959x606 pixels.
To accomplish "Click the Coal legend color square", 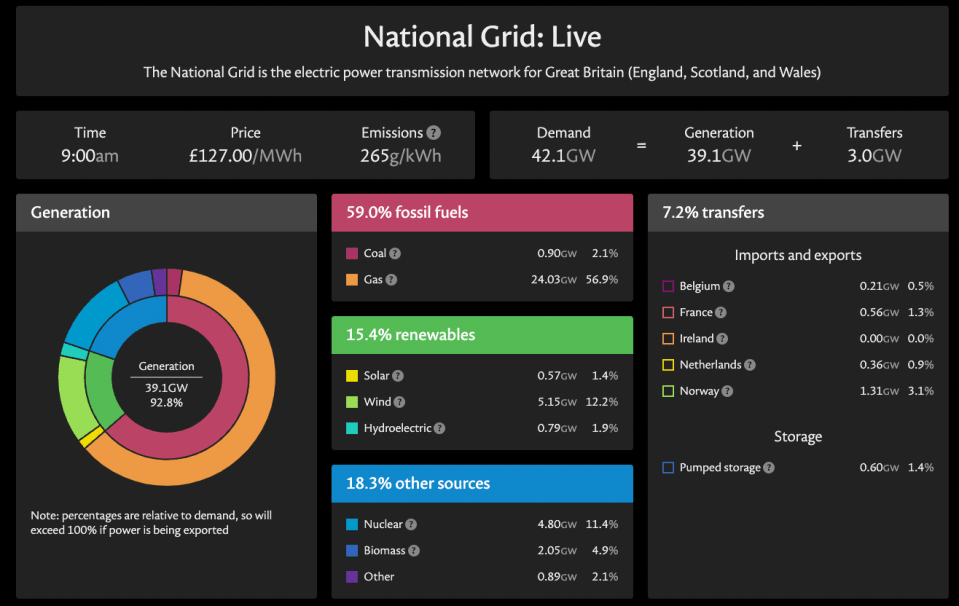I will pyautogui.click(x=352, y=253).
